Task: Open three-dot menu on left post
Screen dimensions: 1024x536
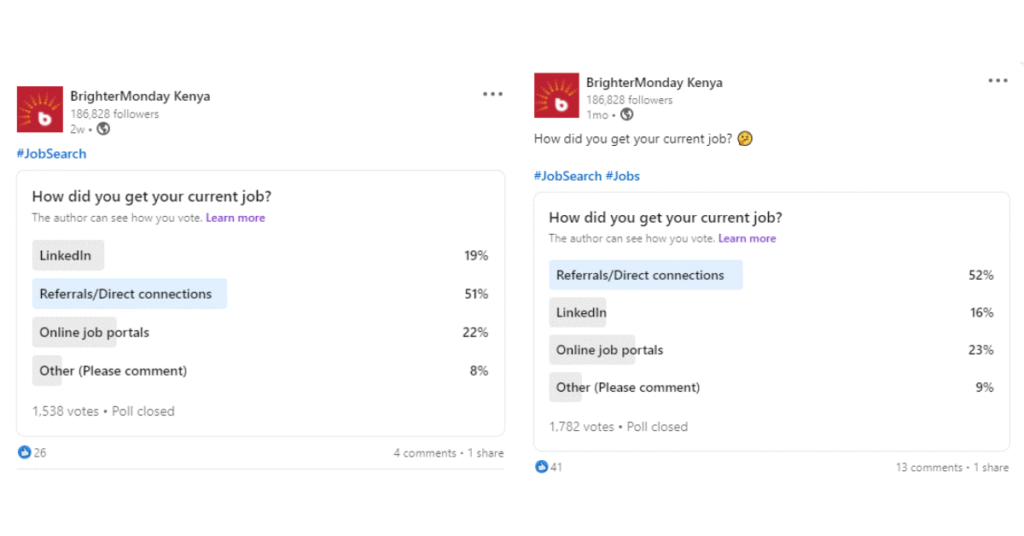Action: (x=492, y=94)
